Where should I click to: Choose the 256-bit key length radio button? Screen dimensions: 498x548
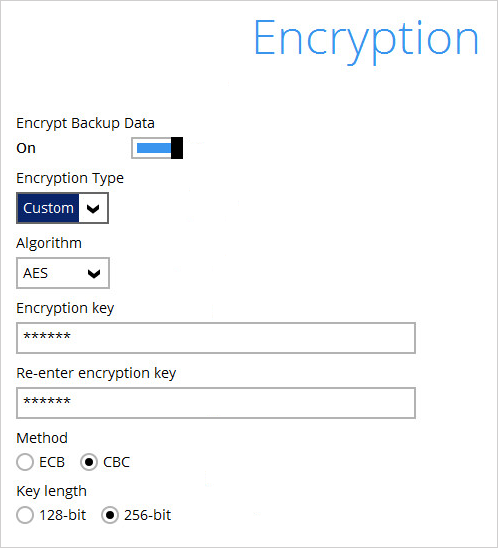coord(110,515)
